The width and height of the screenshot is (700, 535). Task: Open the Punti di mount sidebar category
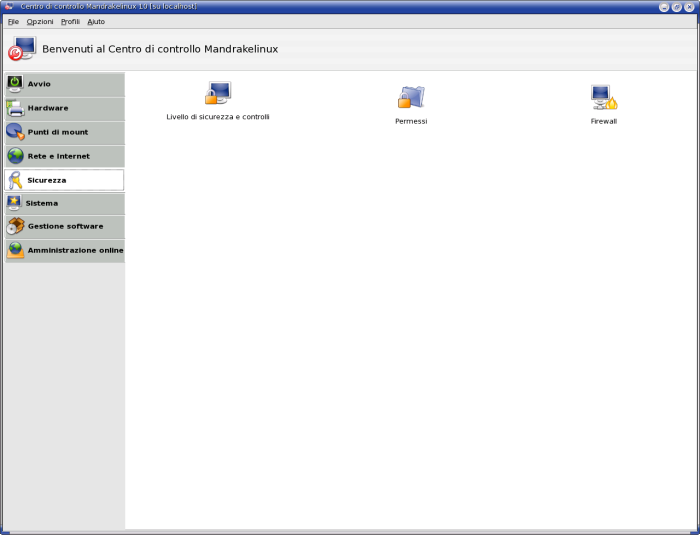65,132
